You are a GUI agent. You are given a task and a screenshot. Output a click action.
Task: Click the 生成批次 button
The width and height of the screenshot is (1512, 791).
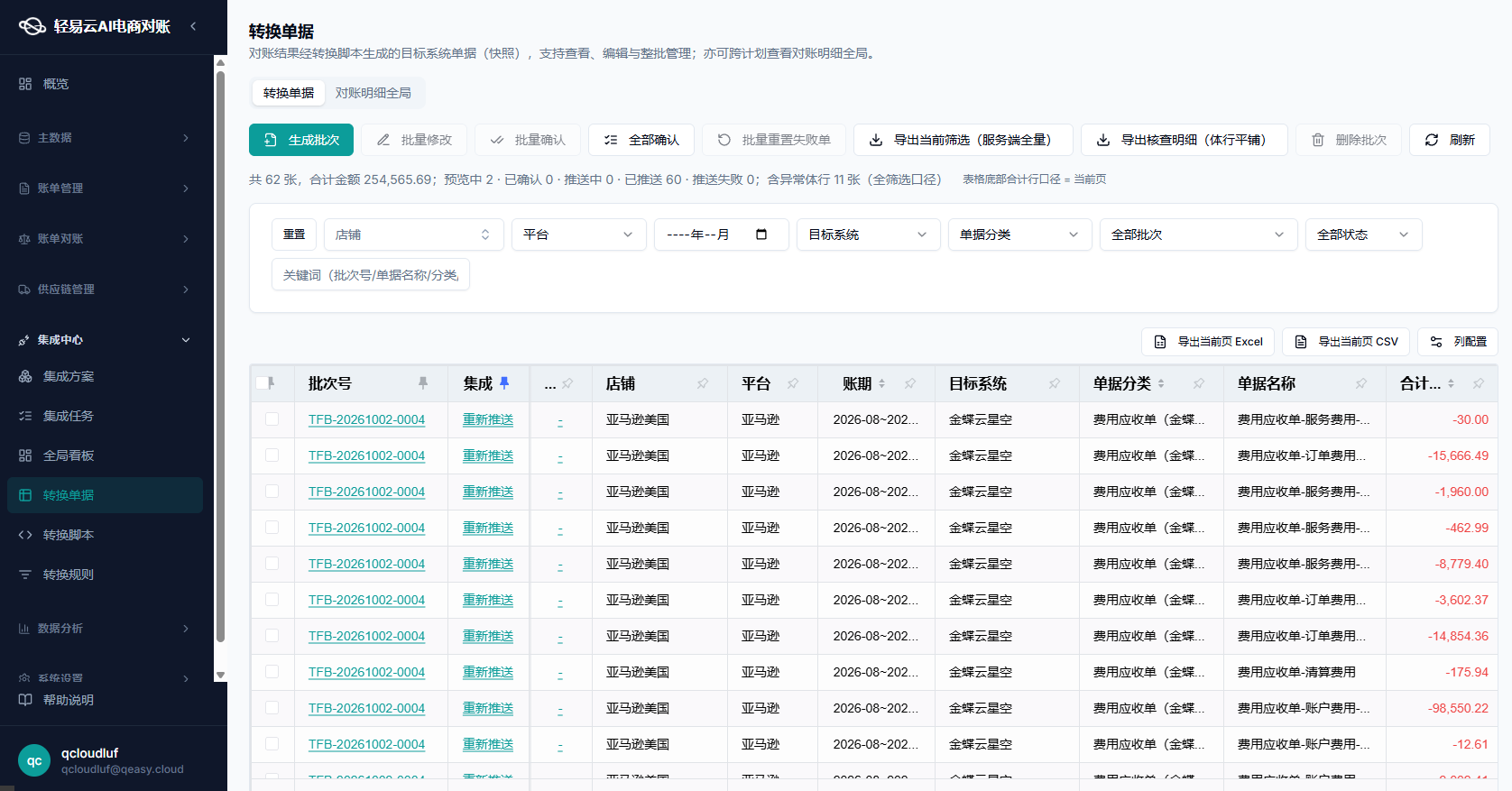click(301, 140)
